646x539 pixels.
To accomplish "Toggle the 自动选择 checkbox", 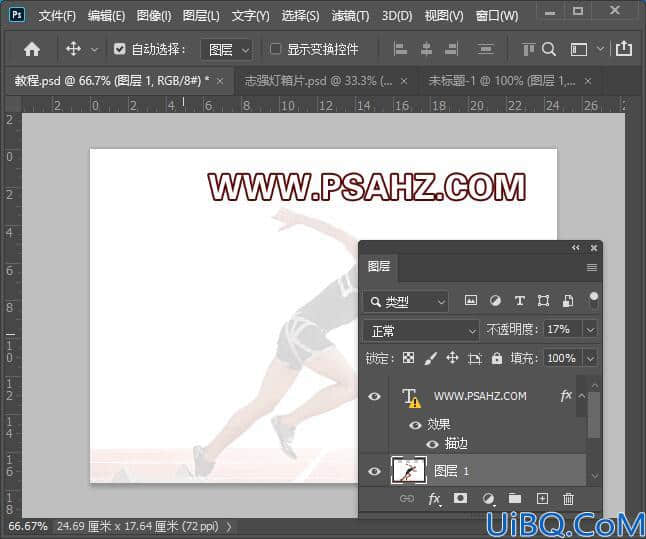I will [119, 49].
